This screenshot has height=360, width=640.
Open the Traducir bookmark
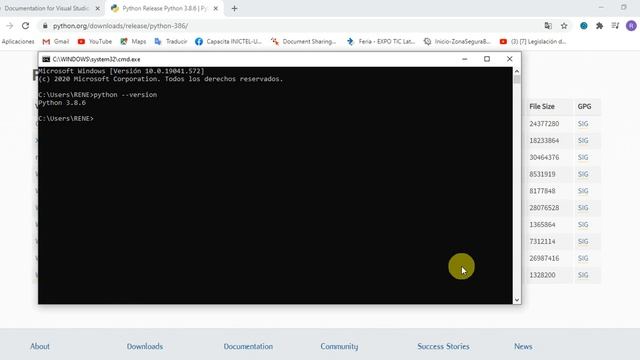click(x=171, y=42)
